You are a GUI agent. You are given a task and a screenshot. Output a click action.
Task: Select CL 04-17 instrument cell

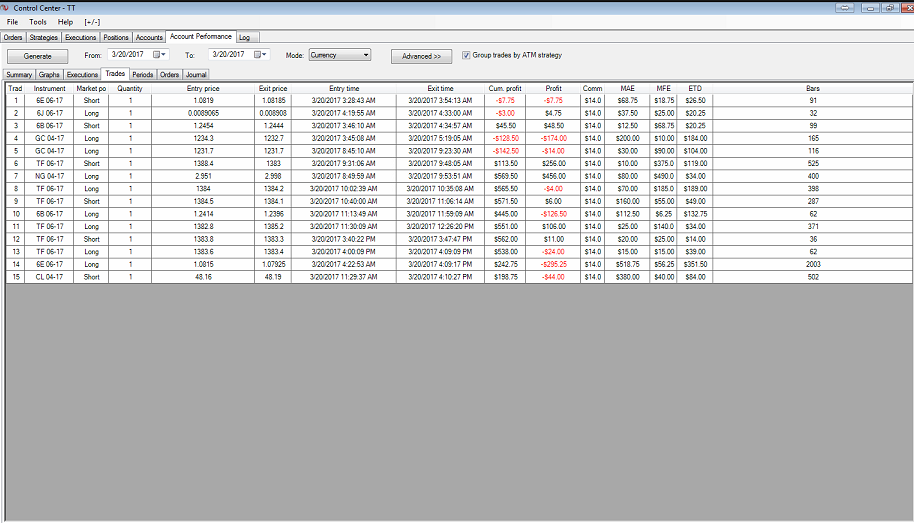[x=50, y=277]
